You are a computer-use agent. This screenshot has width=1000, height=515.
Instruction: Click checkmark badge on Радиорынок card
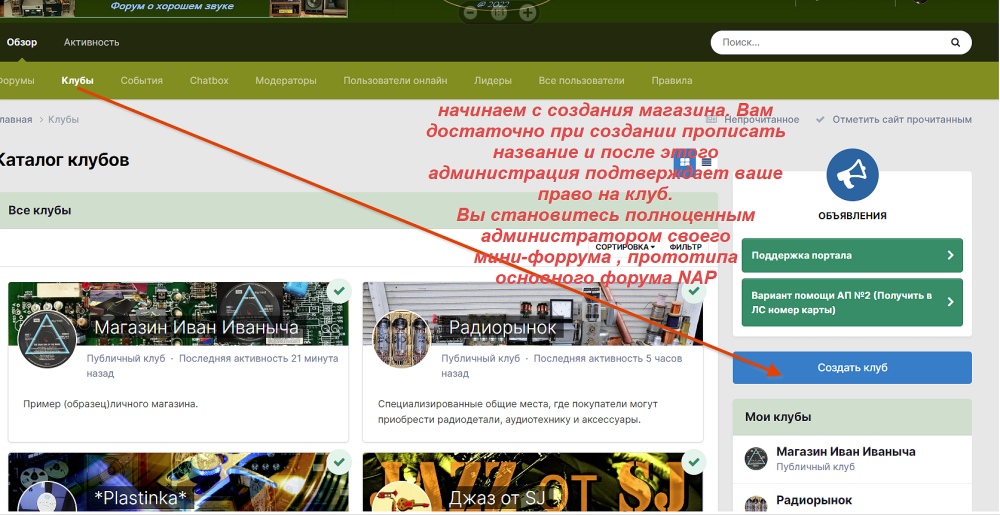tap(695, 291)
